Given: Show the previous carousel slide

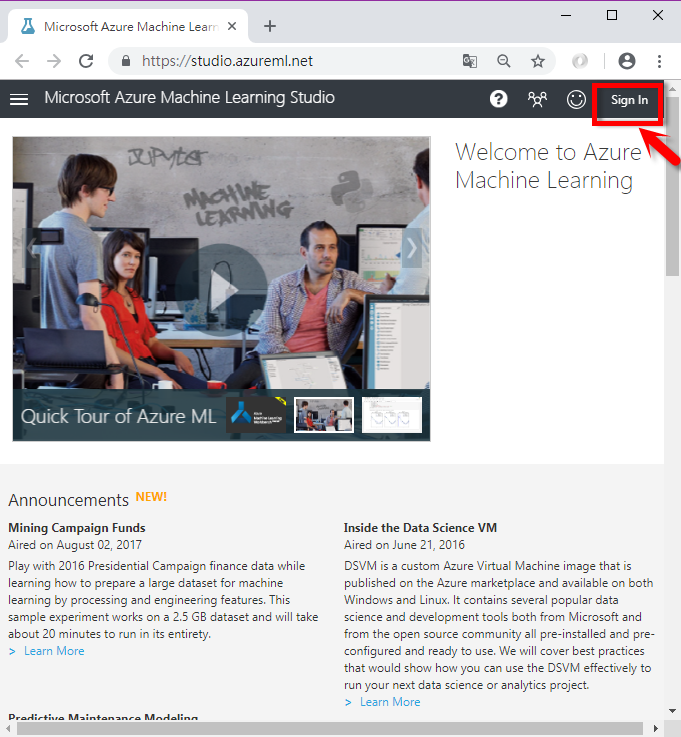Looking at the screenshot, I should (31, 248).
